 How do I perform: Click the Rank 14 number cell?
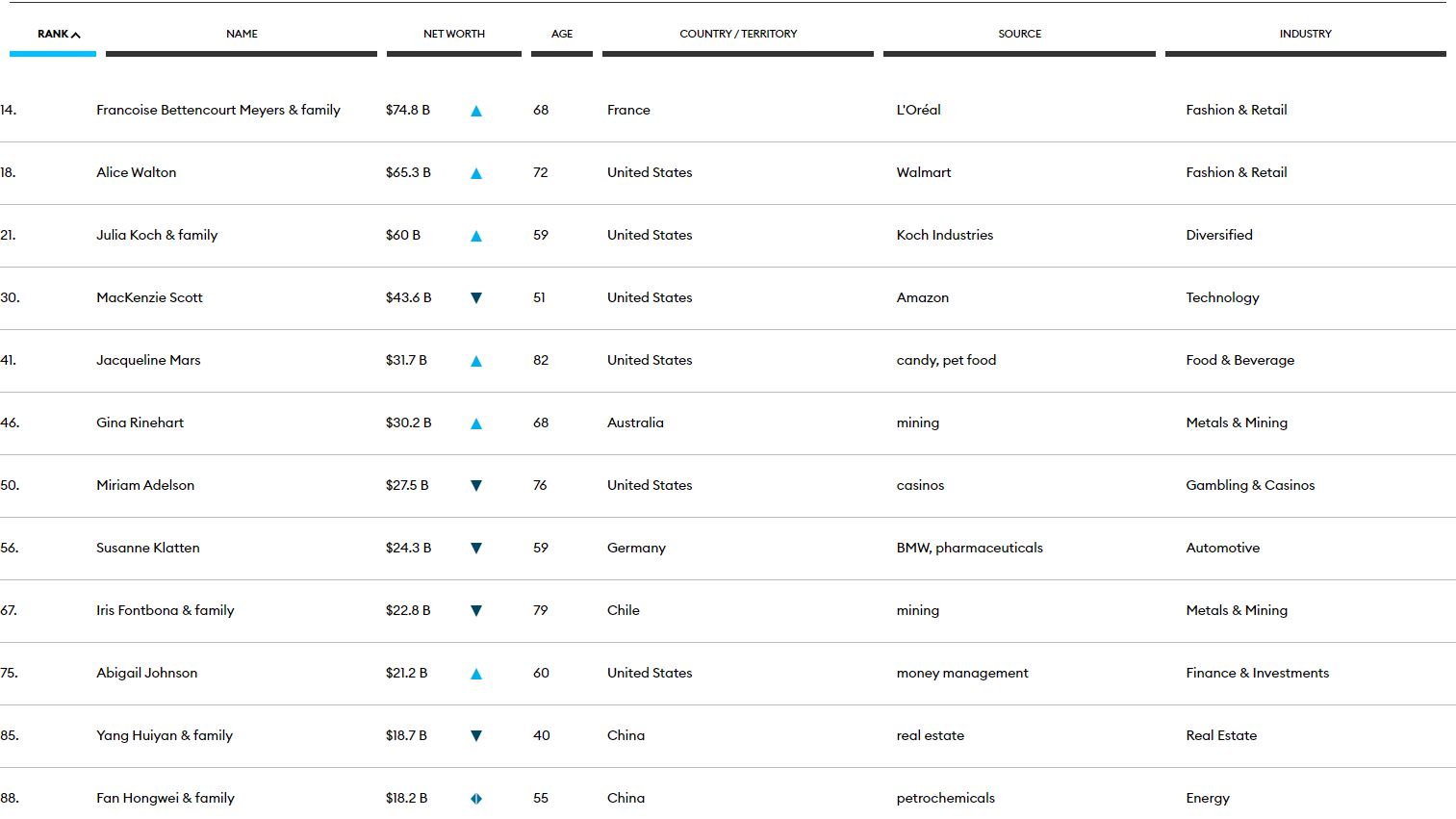tap(9, 110)
